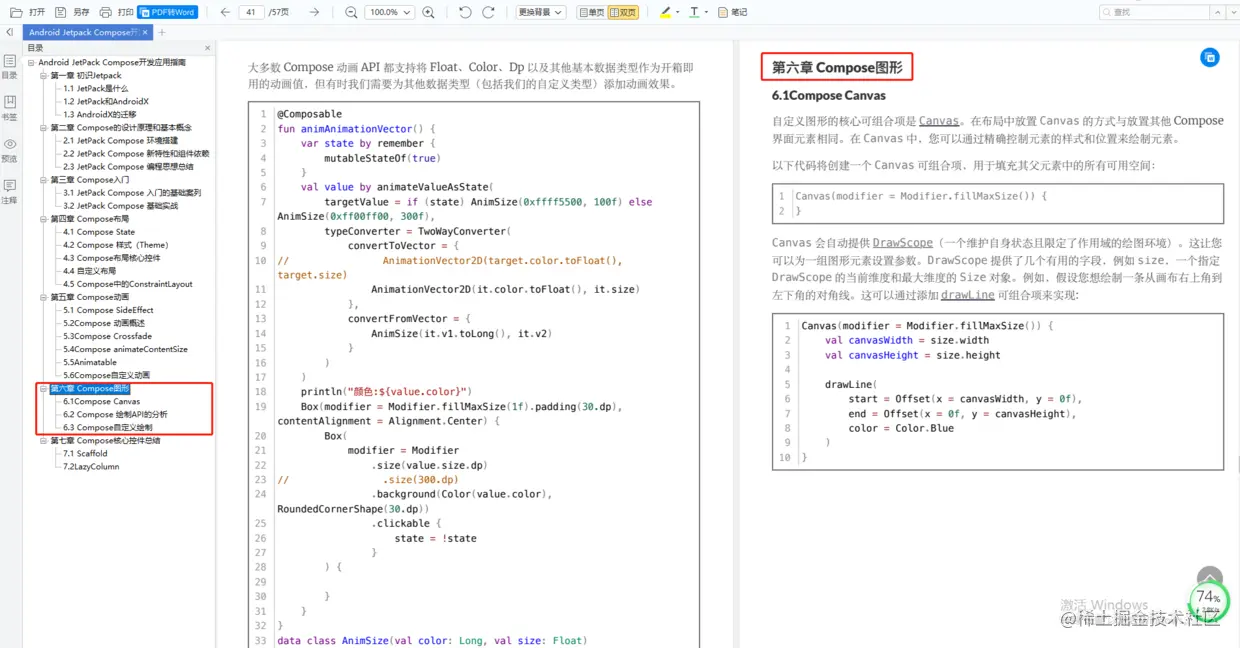Image resolution: width=1240 pixels, height=648 pixels.
Task: Collapse 第一章 初识Jetpack tree node
Action: point(44,75)
